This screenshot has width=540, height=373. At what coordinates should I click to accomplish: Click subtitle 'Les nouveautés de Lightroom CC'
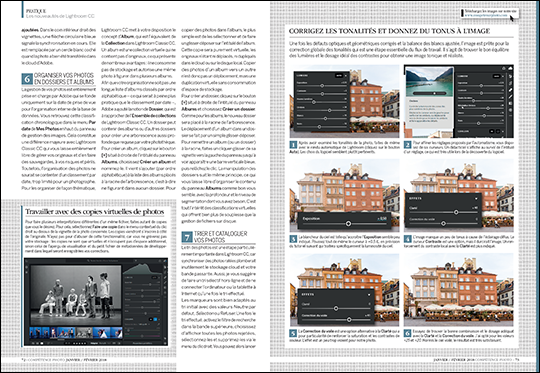coord(60,16)
